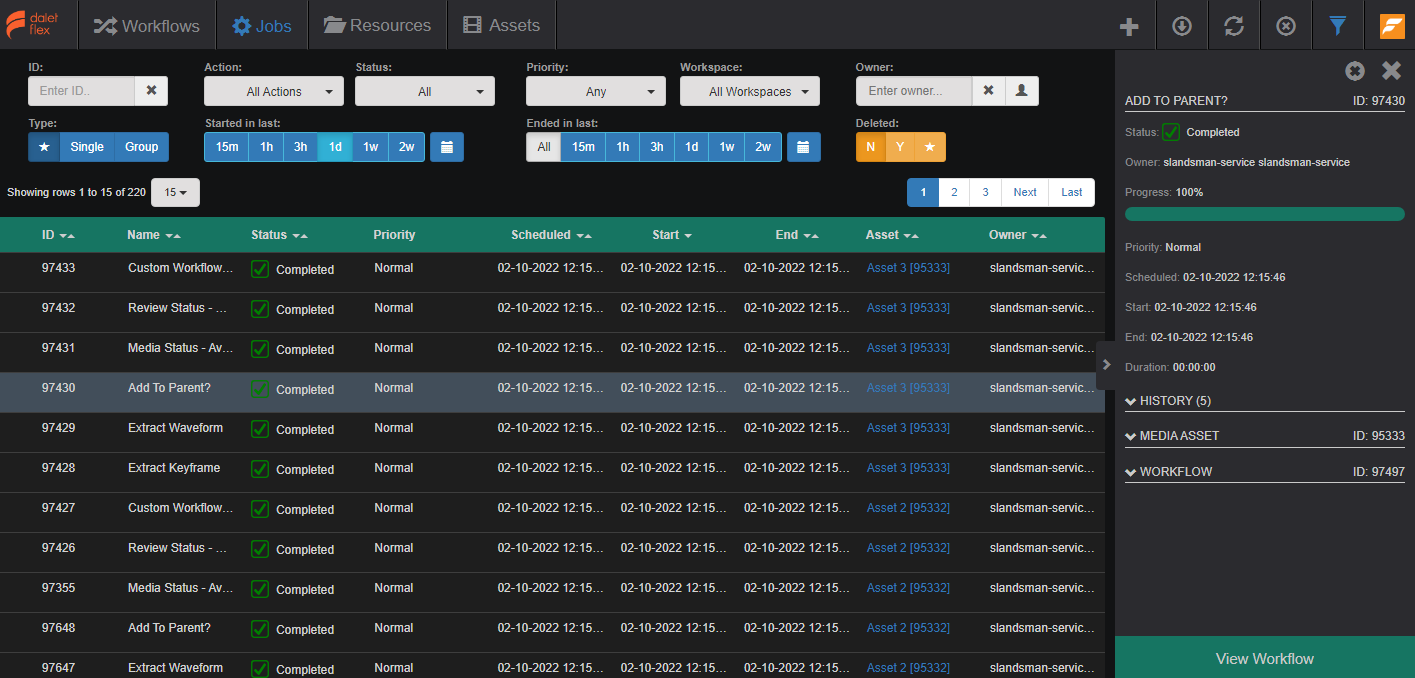Image resolution: width=1415 pixels, height=678 pixels.
Task: Click the Enter ID input field
Action: pyautogui.click(x=81, y=91)
